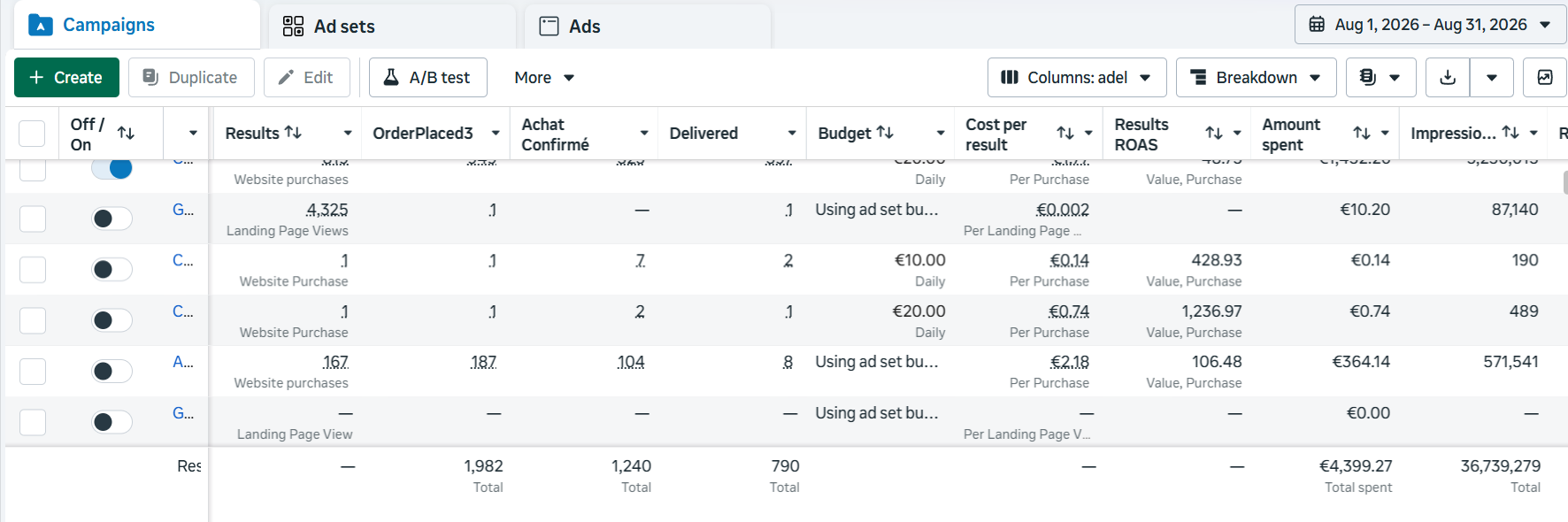This screenshot has height=522, width=1568.
Task: Click the green Create button
Action: [66, 78]
